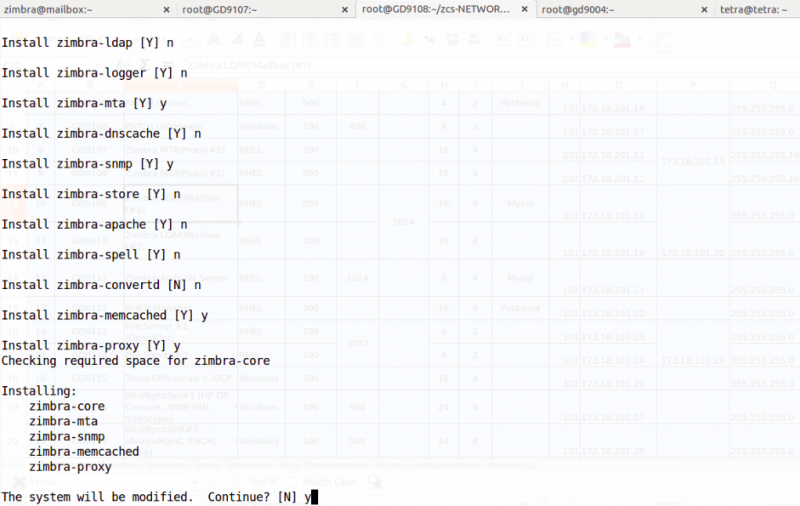Close the root@GD9108 zcs-NETWOR tab
800x506 pixels.
pos(524,9)
